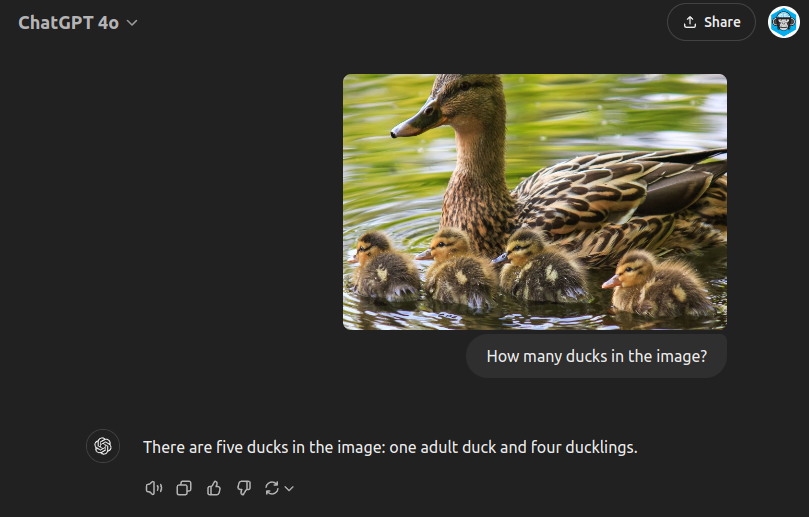Click the ChatGPT logo beside the response
Screen dimensions: 809x517
click(102, 446)
